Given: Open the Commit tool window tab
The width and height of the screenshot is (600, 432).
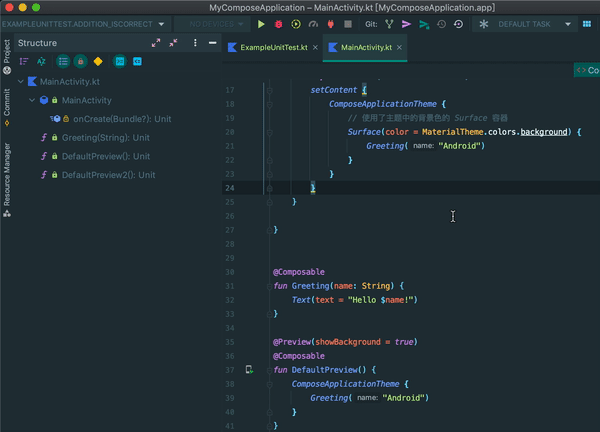Looking at the screenshot, I should pyautogui.click(x=7, y=107).
